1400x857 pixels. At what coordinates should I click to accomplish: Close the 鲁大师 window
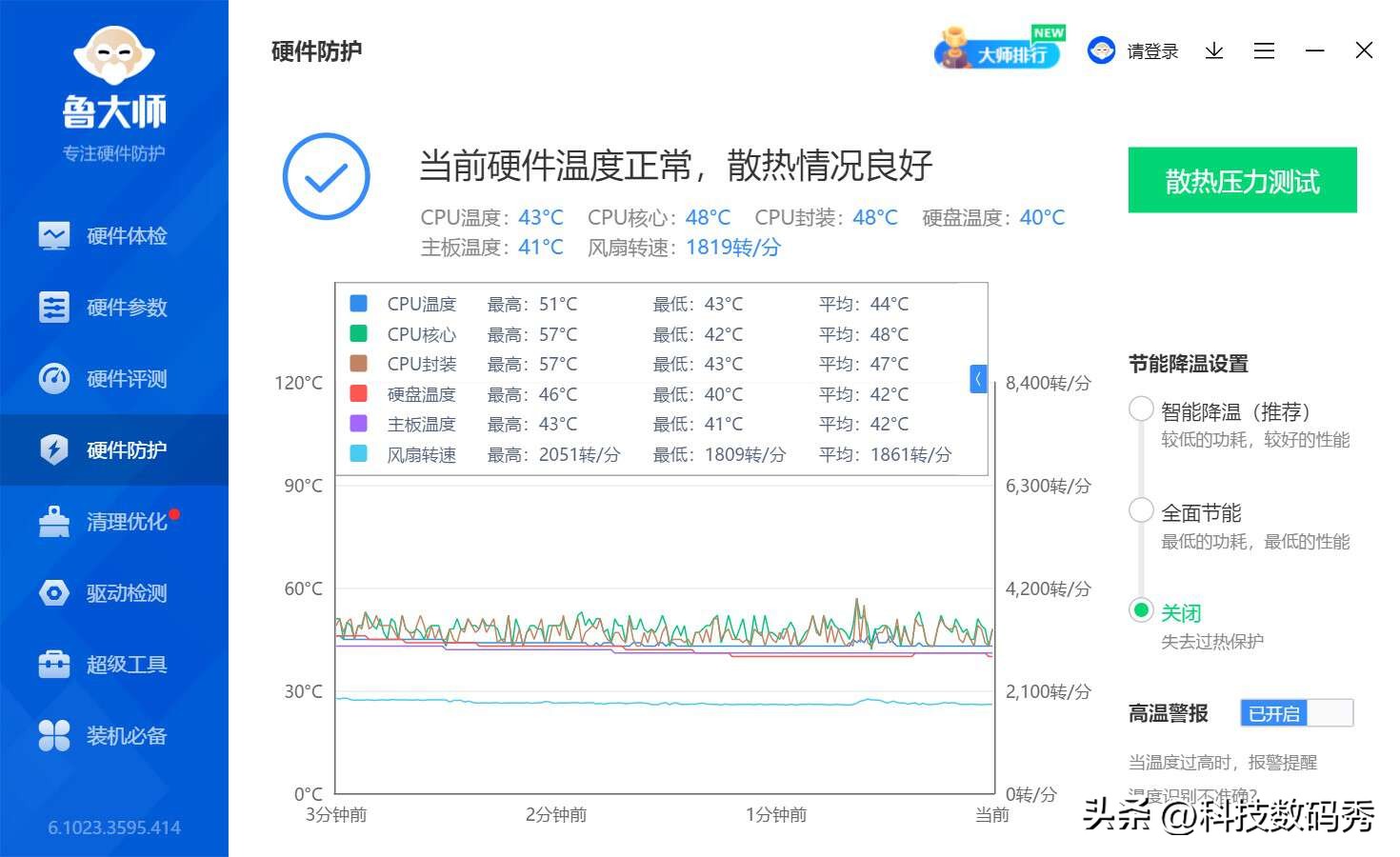pos(1364,50)
